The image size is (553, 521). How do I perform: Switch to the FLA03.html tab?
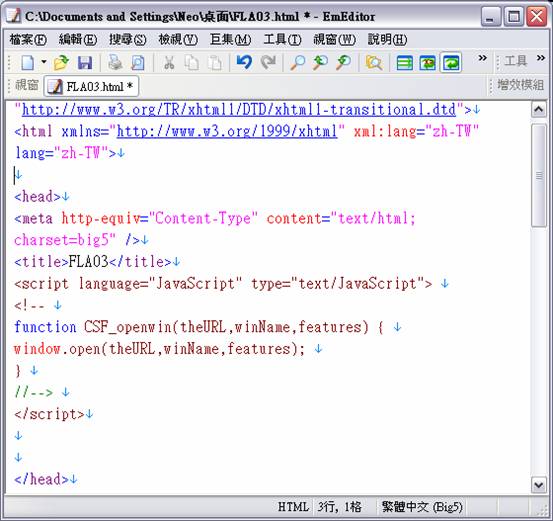tap(91, 86)
